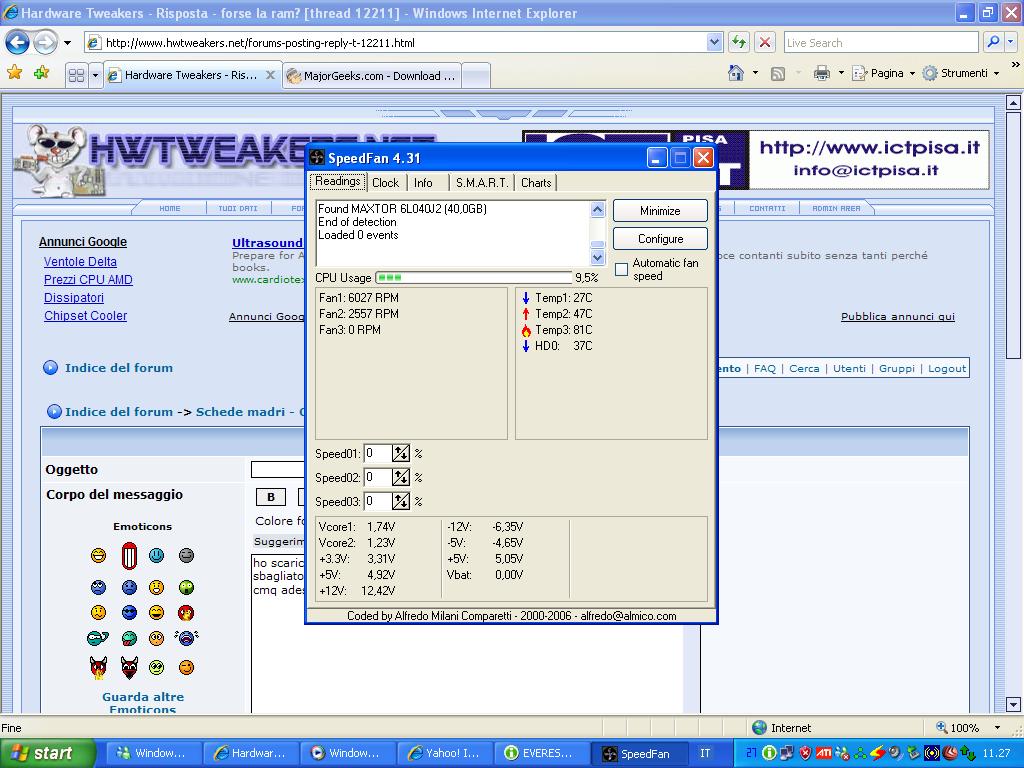Insert the blue sunglasses emoticon

tap(129, 613)
